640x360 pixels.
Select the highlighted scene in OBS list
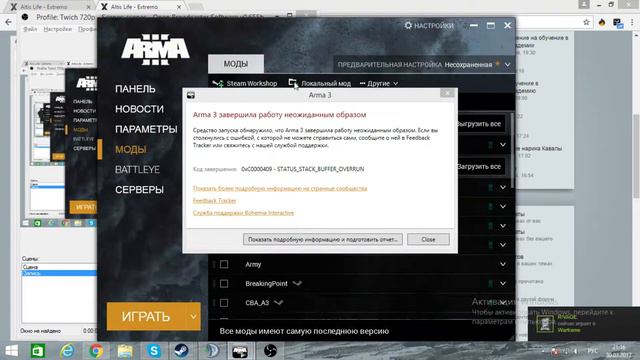(59, 273)
